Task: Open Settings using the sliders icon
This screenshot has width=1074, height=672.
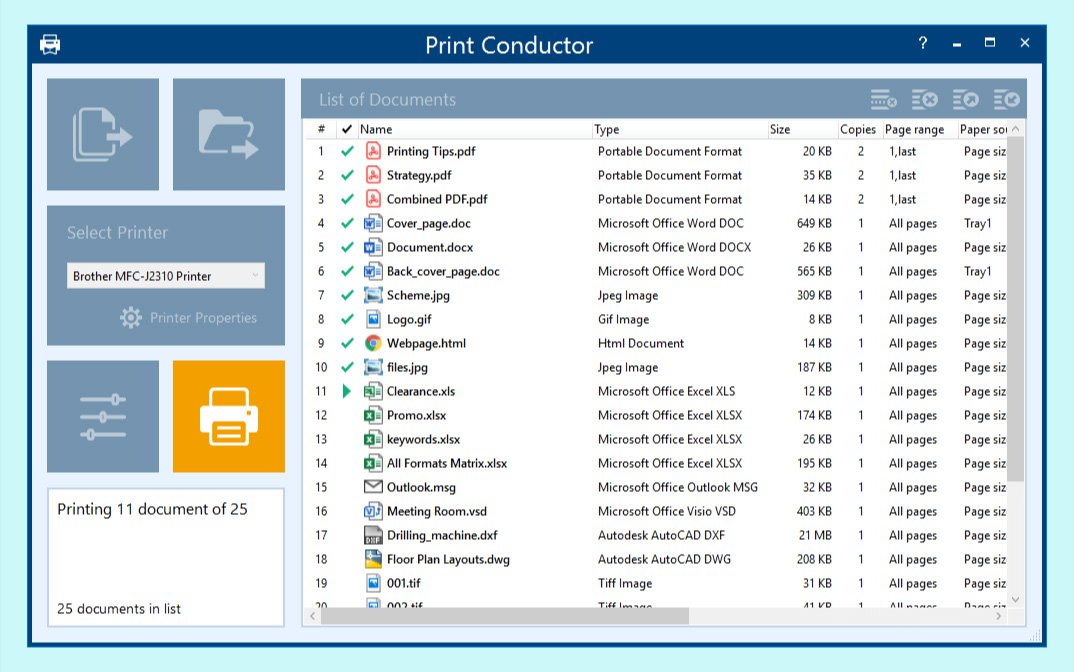Action: coord(103,416)
